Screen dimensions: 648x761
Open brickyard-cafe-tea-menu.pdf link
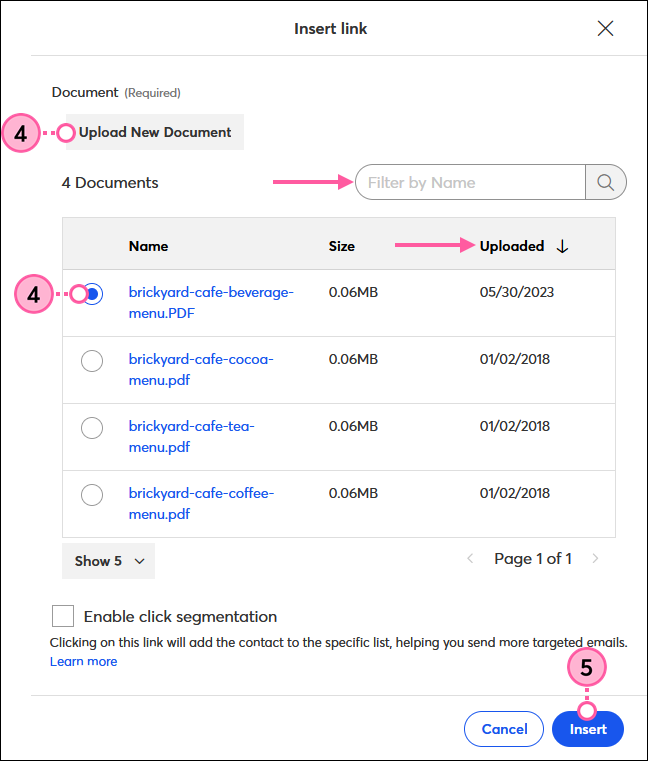tap(191, 437)
